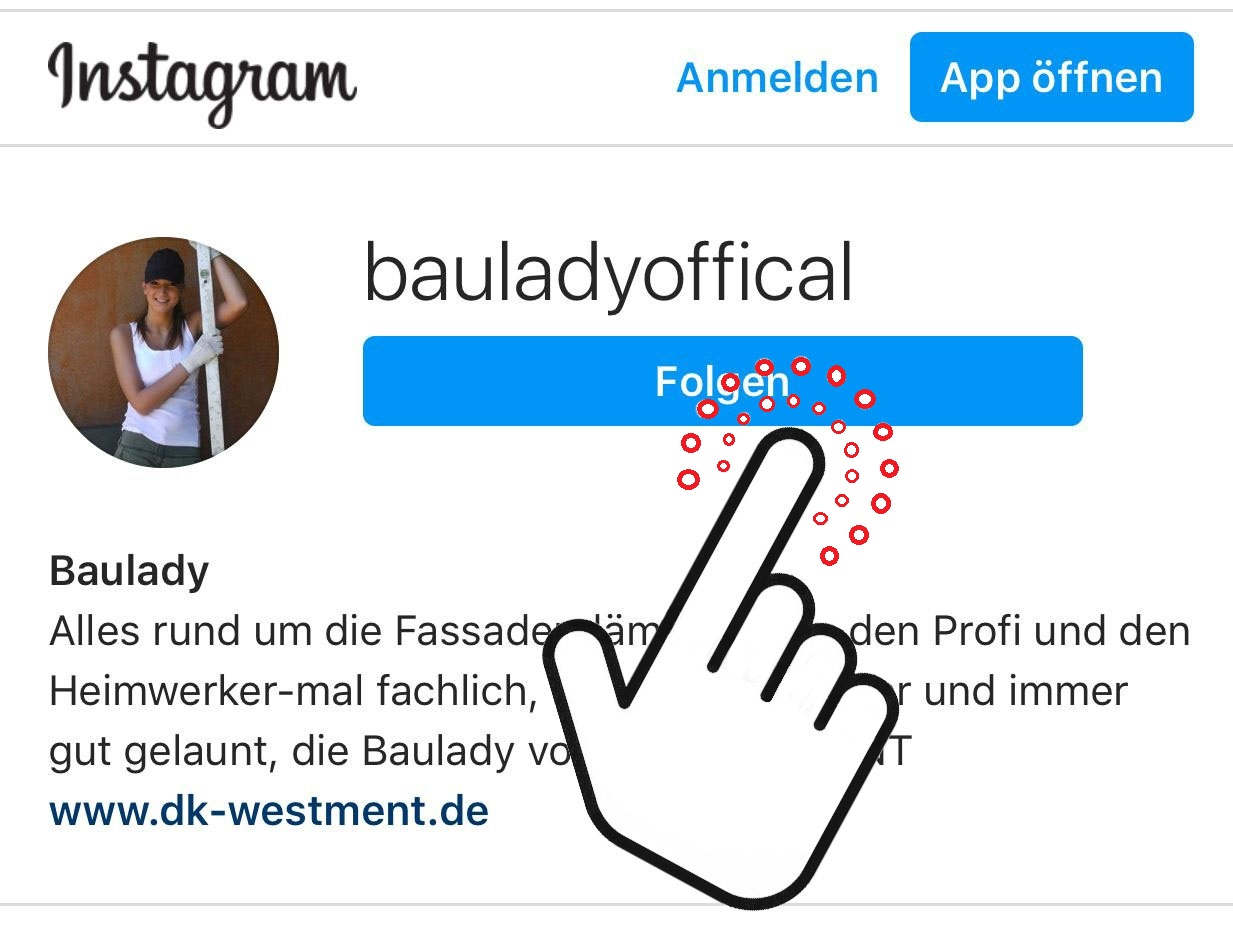This screenshot has height=936, width=1233.
Task: Select the bauladyoffical username heading
Action: pyautogui.click(x=608, y=274)
